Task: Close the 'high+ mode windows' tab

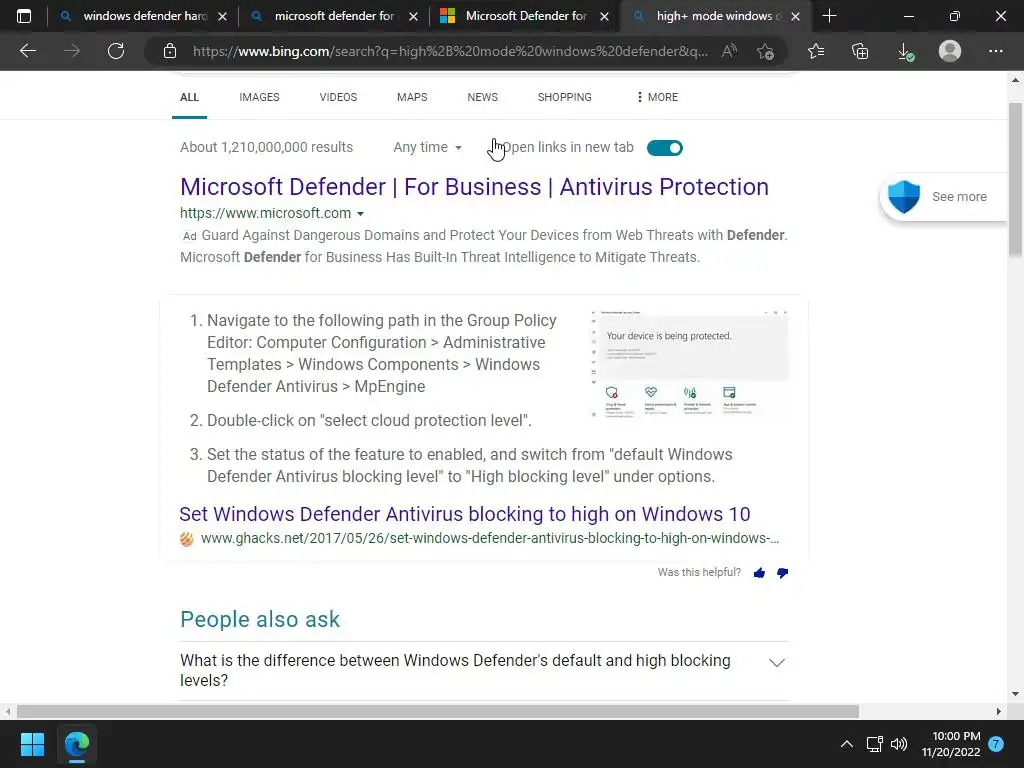Action: click(x=795, y=17)
